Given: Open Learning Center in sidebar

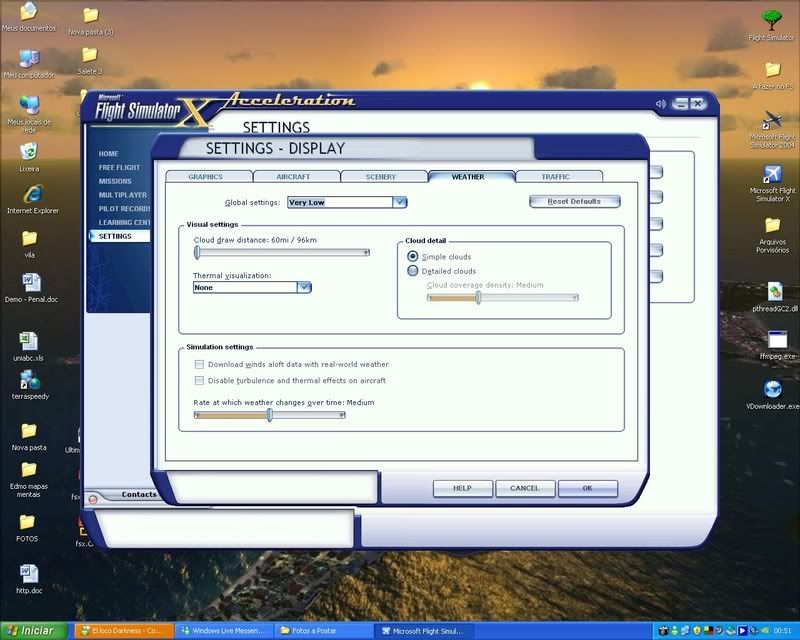Looking at the screenshot, I should (124, 223).
